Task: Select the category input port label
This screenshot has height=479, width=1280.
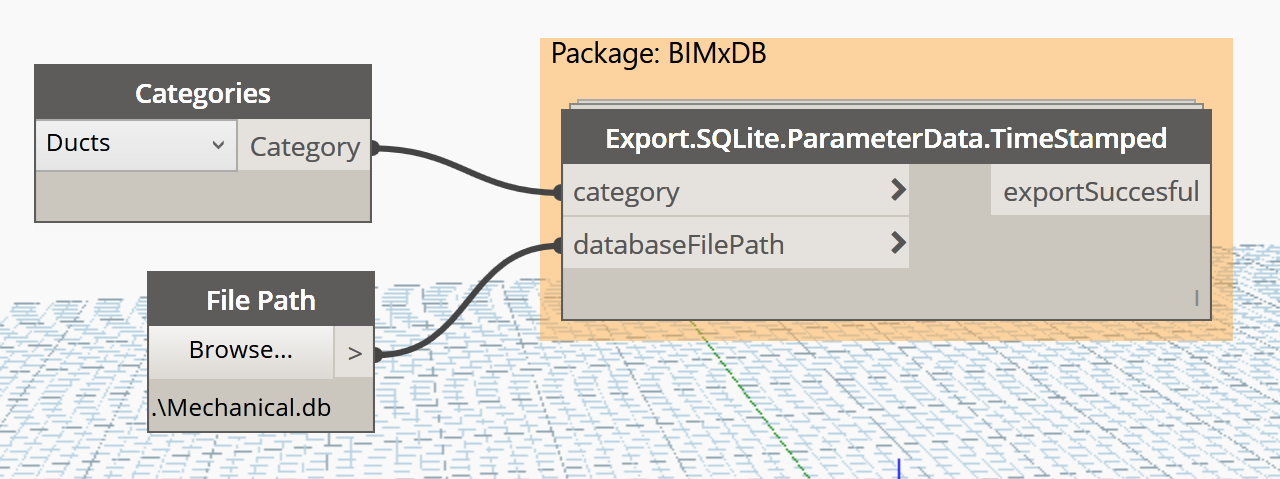Action: tap(626, 192)
